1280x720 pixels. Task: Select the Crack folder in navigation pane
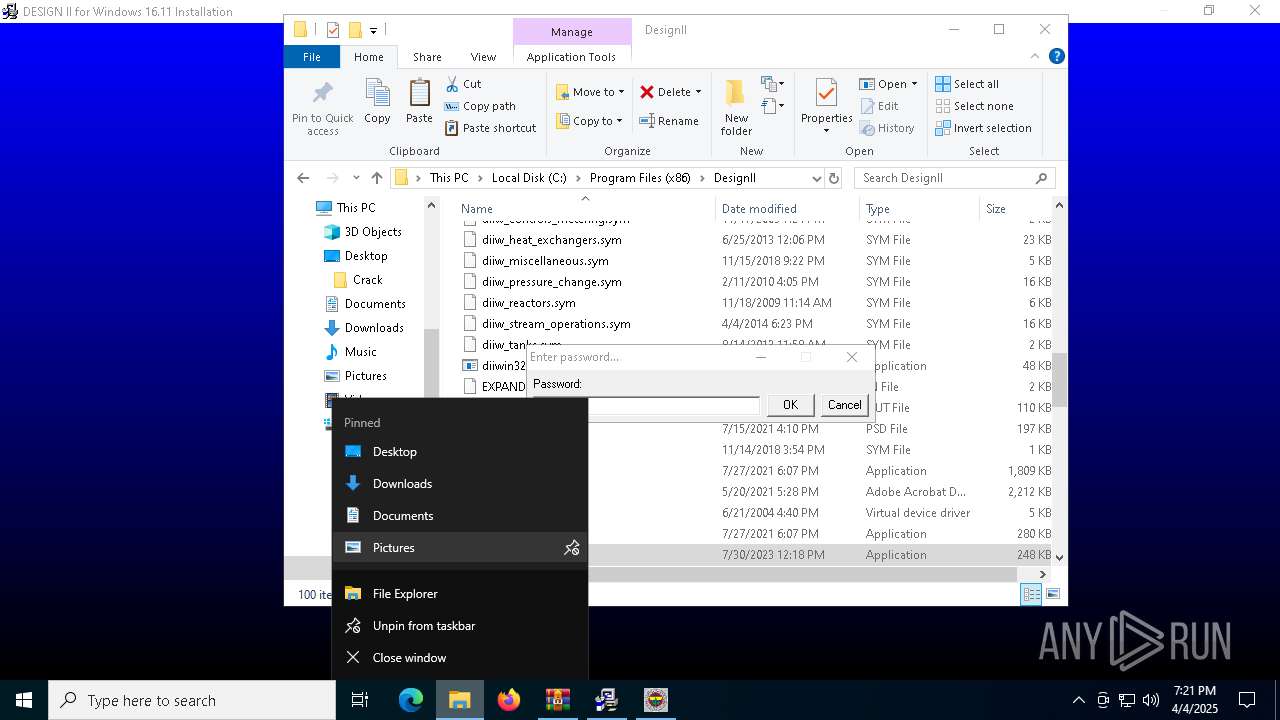[367, 280]
